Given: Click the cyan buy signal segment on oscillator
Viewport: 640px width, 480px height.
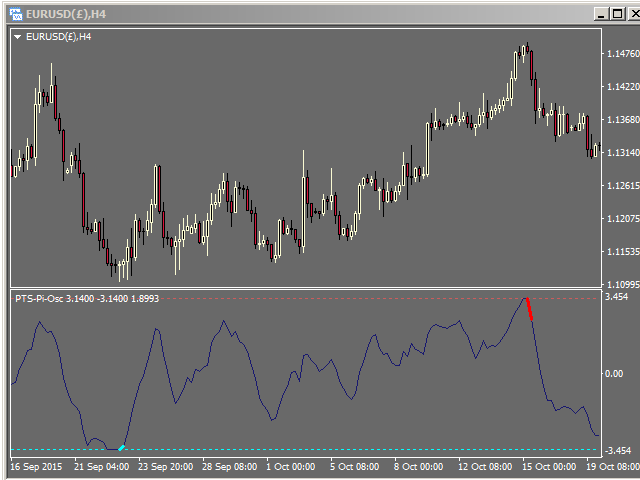Looking at the screenshot, I should (x=121, y=448).
